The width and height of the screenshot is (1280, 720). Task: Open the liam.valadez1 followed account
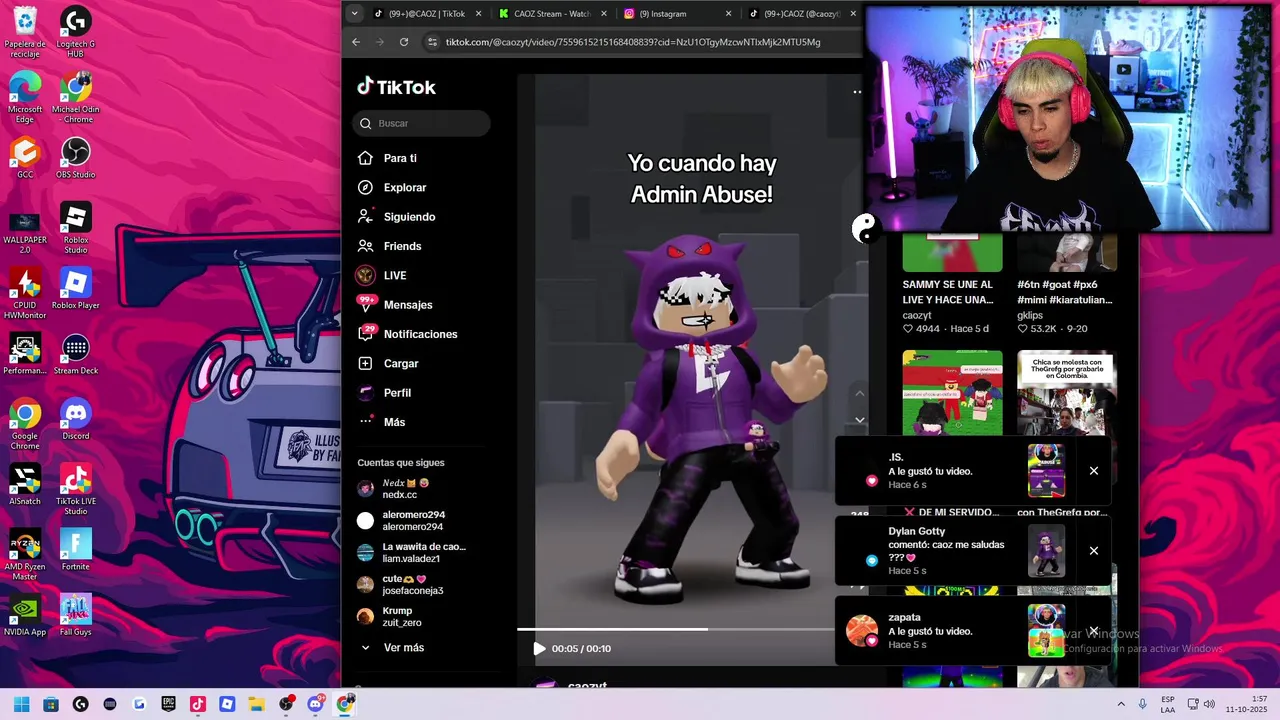point(411,553)
